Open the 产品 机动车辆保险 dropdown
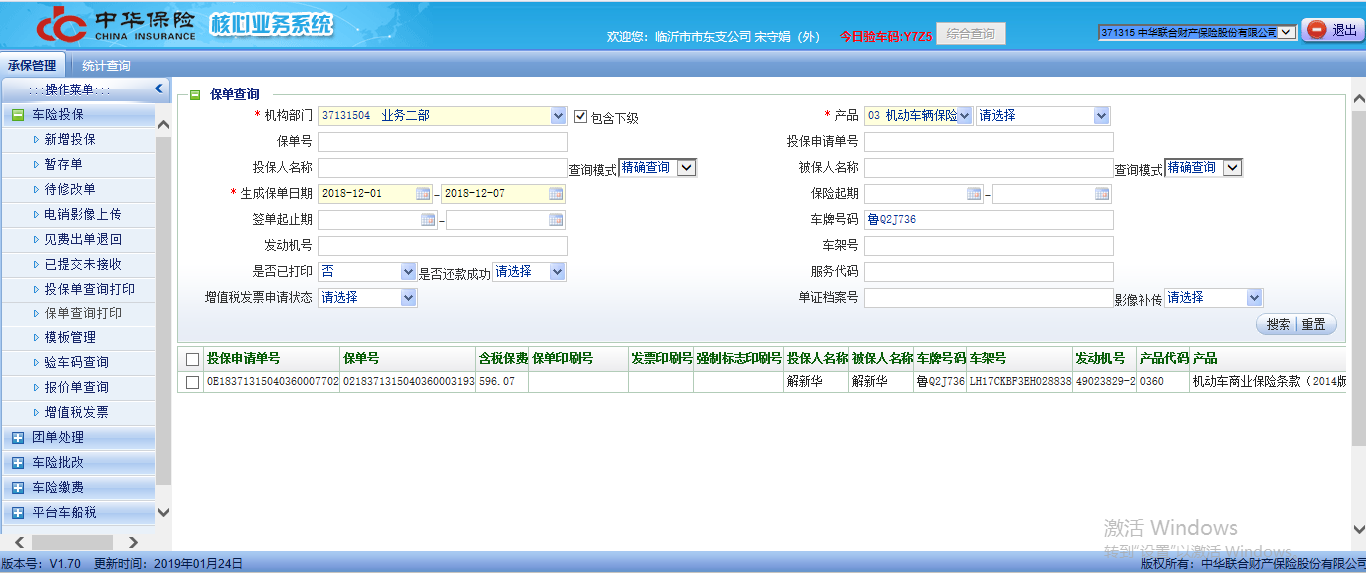The height and width of the screenshot is (574, 1366). pos(965,116)
